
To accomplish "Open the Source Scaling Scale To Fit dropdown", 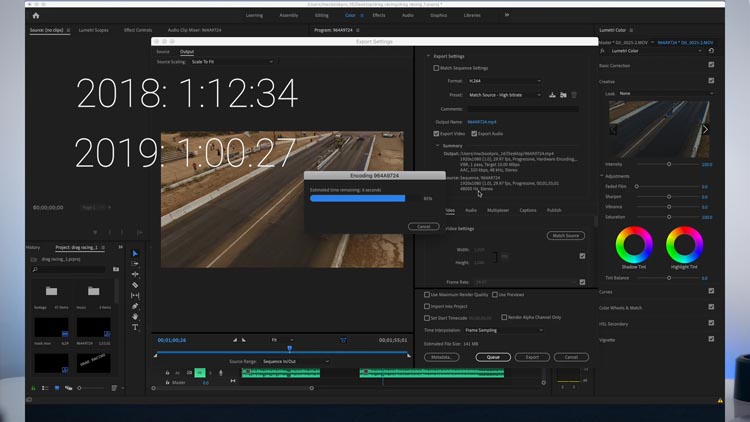I will tap(232, 62).
